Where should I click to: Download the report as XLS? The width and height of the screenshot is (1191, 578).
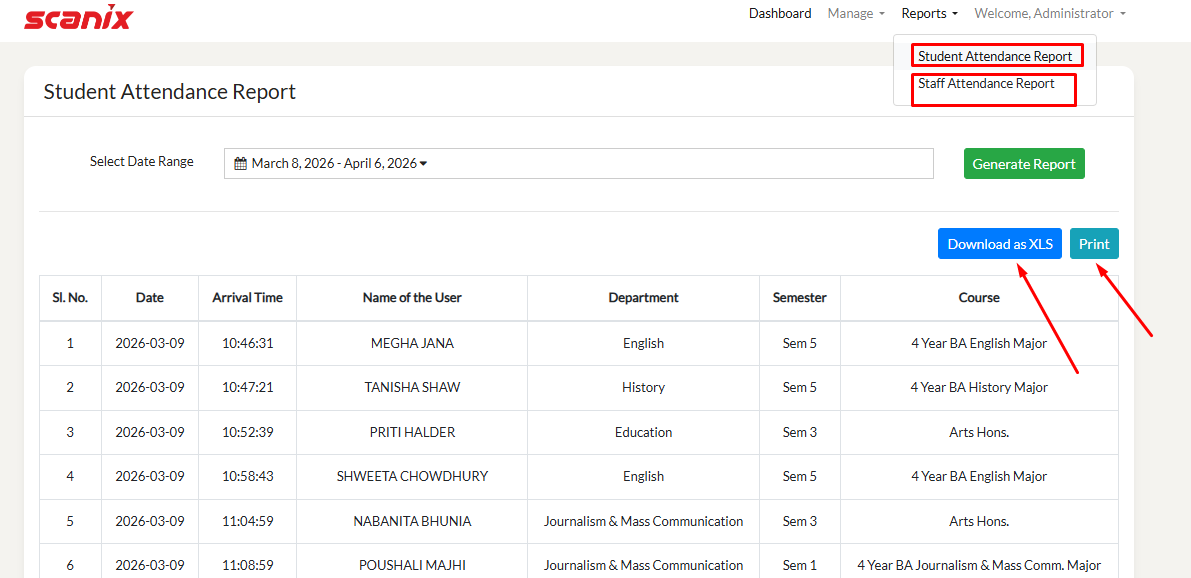pyautogui.click(x=999, y=244)
